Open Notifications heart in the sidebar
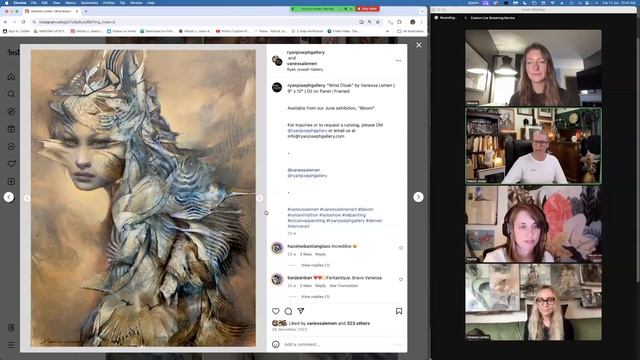Viewport: 640px width, 360px height. 11,164
